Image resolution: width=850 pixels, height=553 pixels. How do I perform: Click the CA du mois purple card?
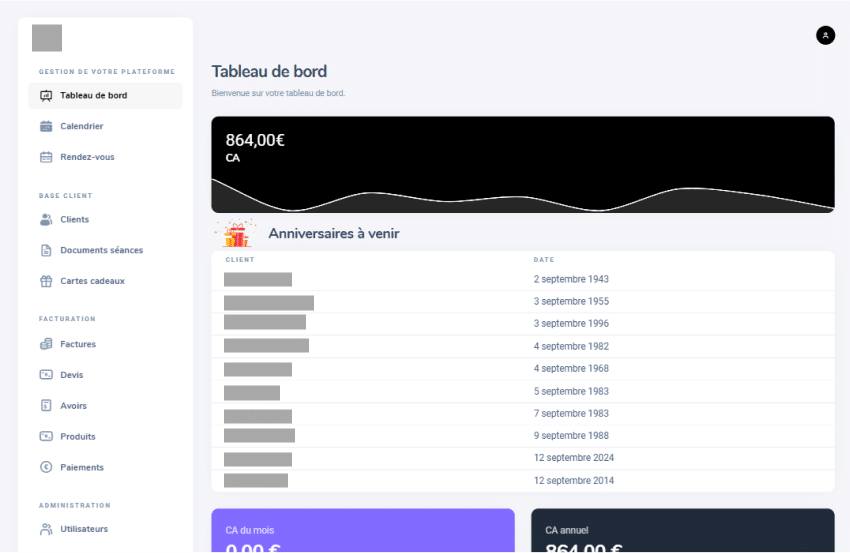point(363,531)
